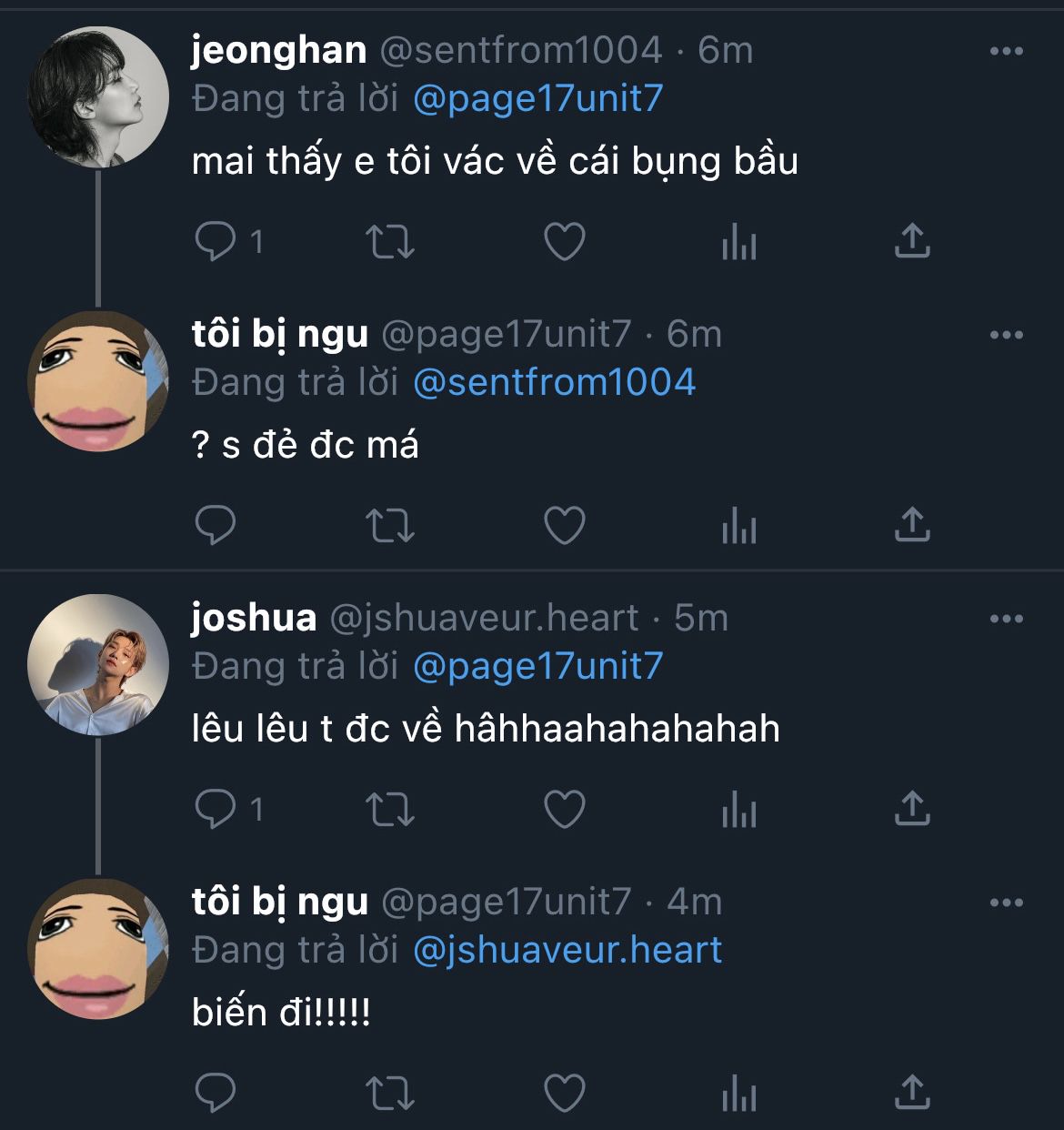Share joshua's "lêu lêu" tweet
Screen dimensions: 1064x1130
tap(912, 808)
